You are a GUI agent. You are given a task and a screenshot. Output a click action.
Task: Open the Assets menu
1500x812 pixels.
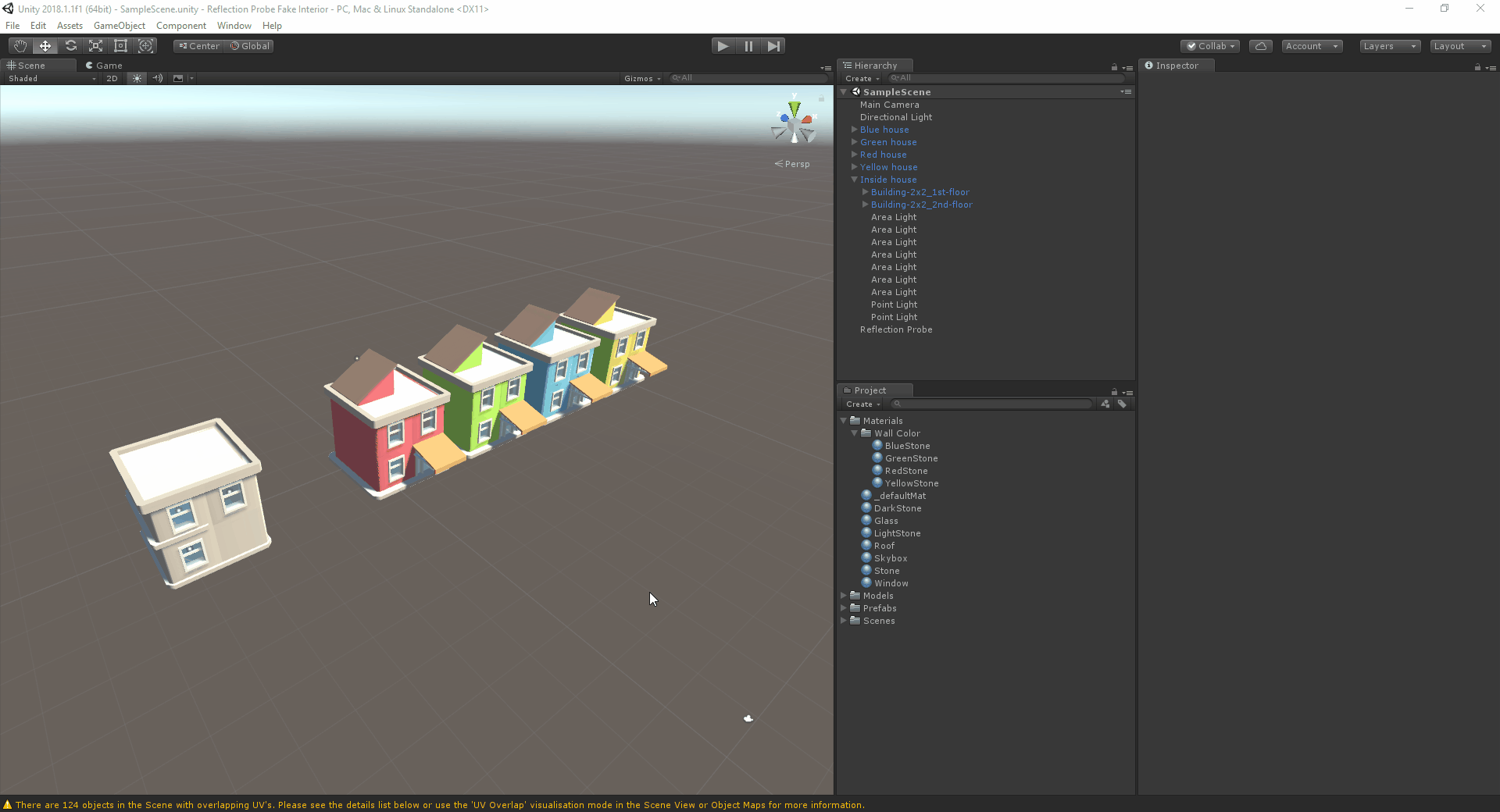[70, 26]
